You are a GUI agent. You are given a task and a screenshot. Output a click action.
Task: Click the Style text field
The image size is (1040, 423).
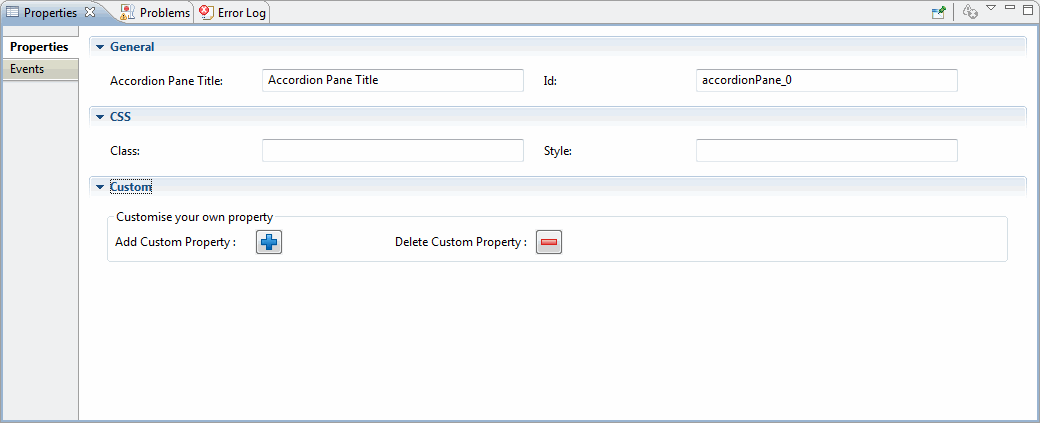pyautogui.click(x=826, y=151)
